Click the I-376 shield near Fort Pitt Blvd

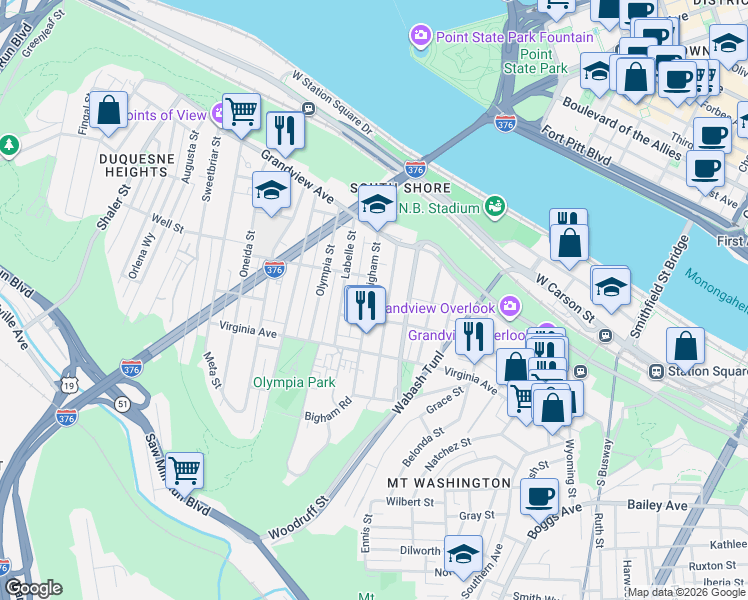coord(505,124)
